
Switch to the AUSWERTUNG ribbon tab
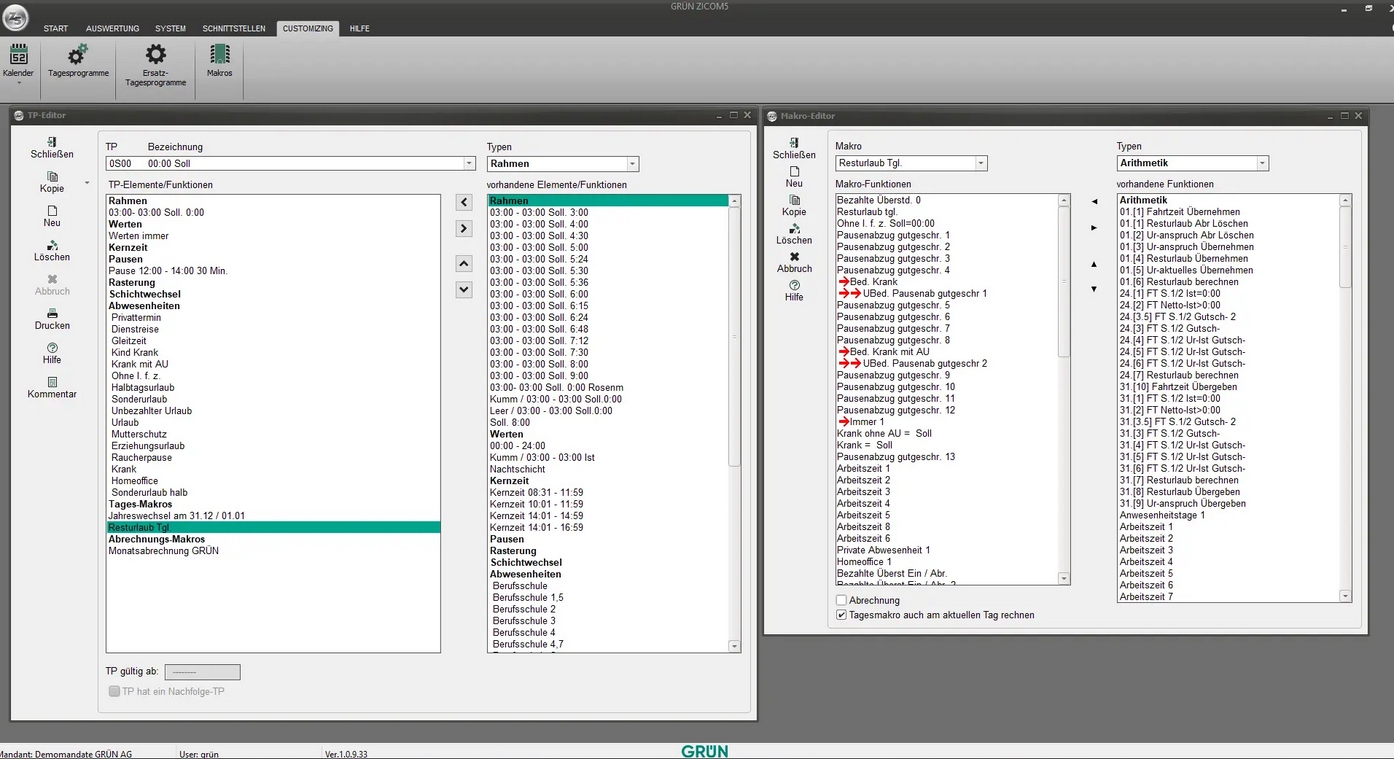[x=112, y=29]
